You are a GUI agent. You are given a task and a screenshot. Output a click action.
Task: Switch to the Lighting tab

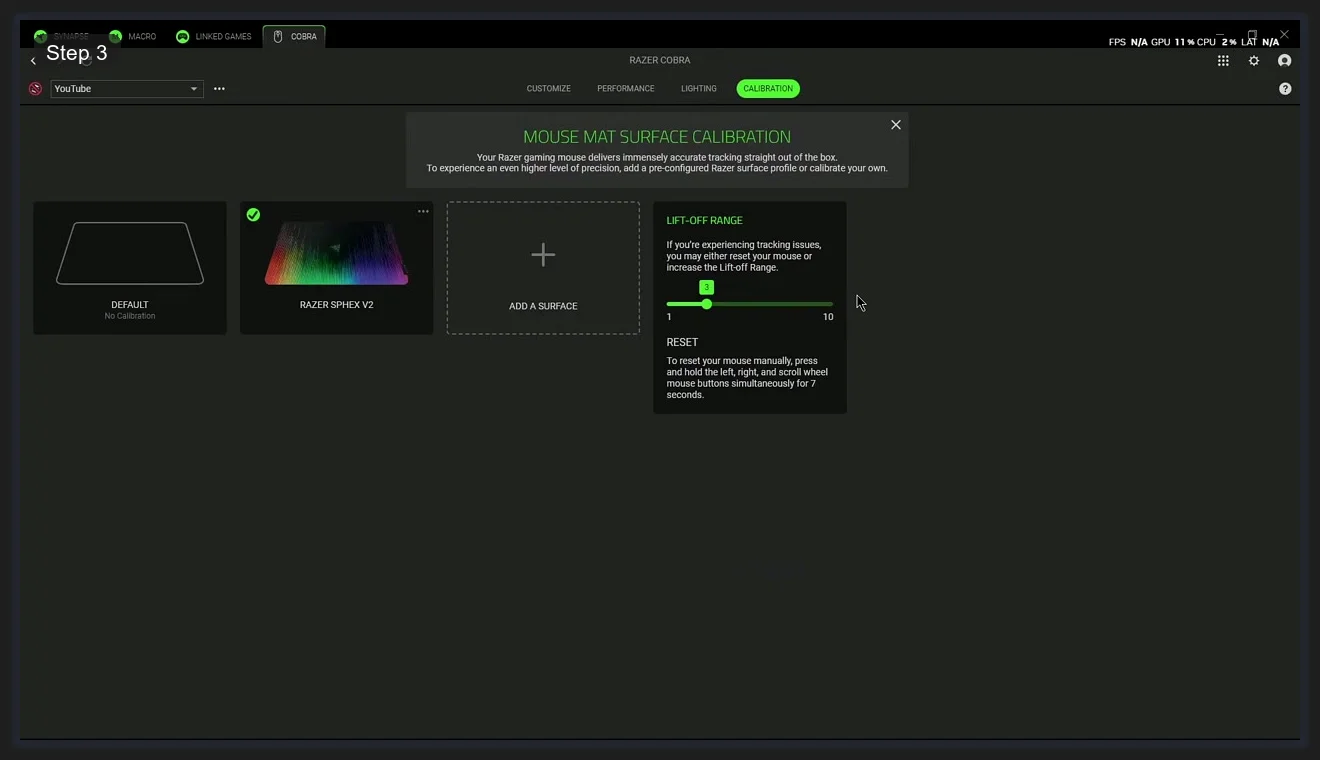pos(698,88)
